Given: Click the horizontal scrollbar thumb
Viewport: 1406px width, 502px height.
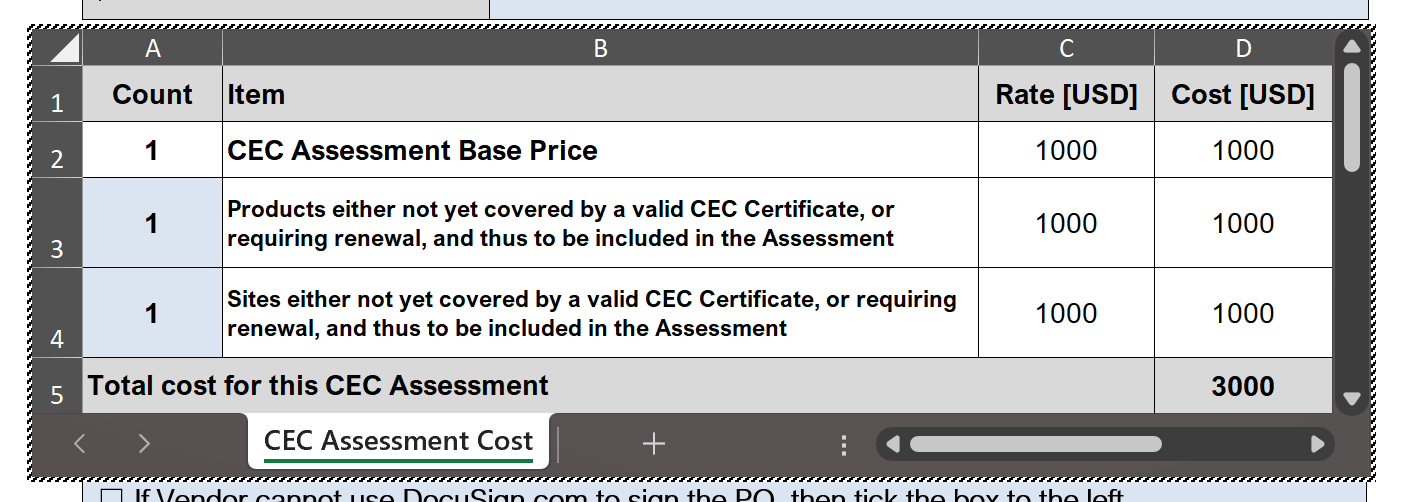Looking at the screenshot, I should [1035, 444].
